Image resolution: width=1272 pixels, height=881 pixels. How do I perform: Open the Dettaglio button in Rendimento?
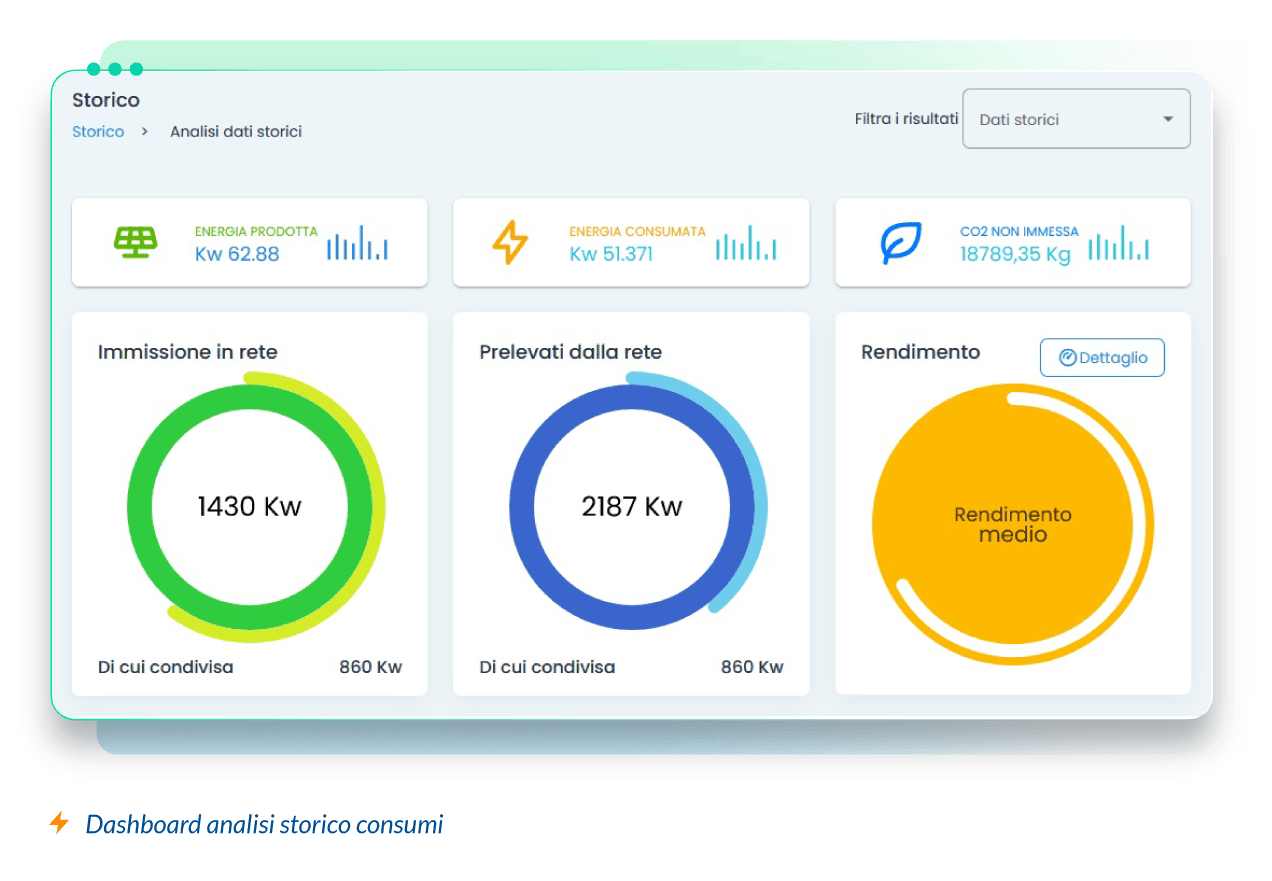pyautogui.click(x=1102, y=358)
